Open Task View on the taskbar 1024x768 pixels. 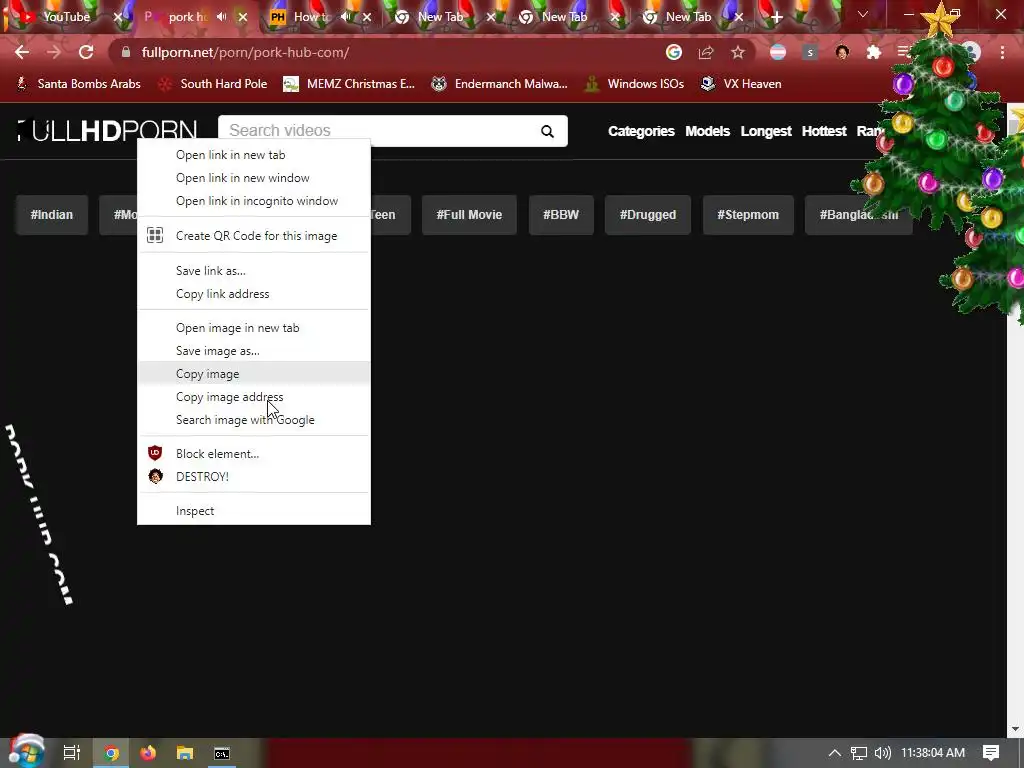click(72, 753)
